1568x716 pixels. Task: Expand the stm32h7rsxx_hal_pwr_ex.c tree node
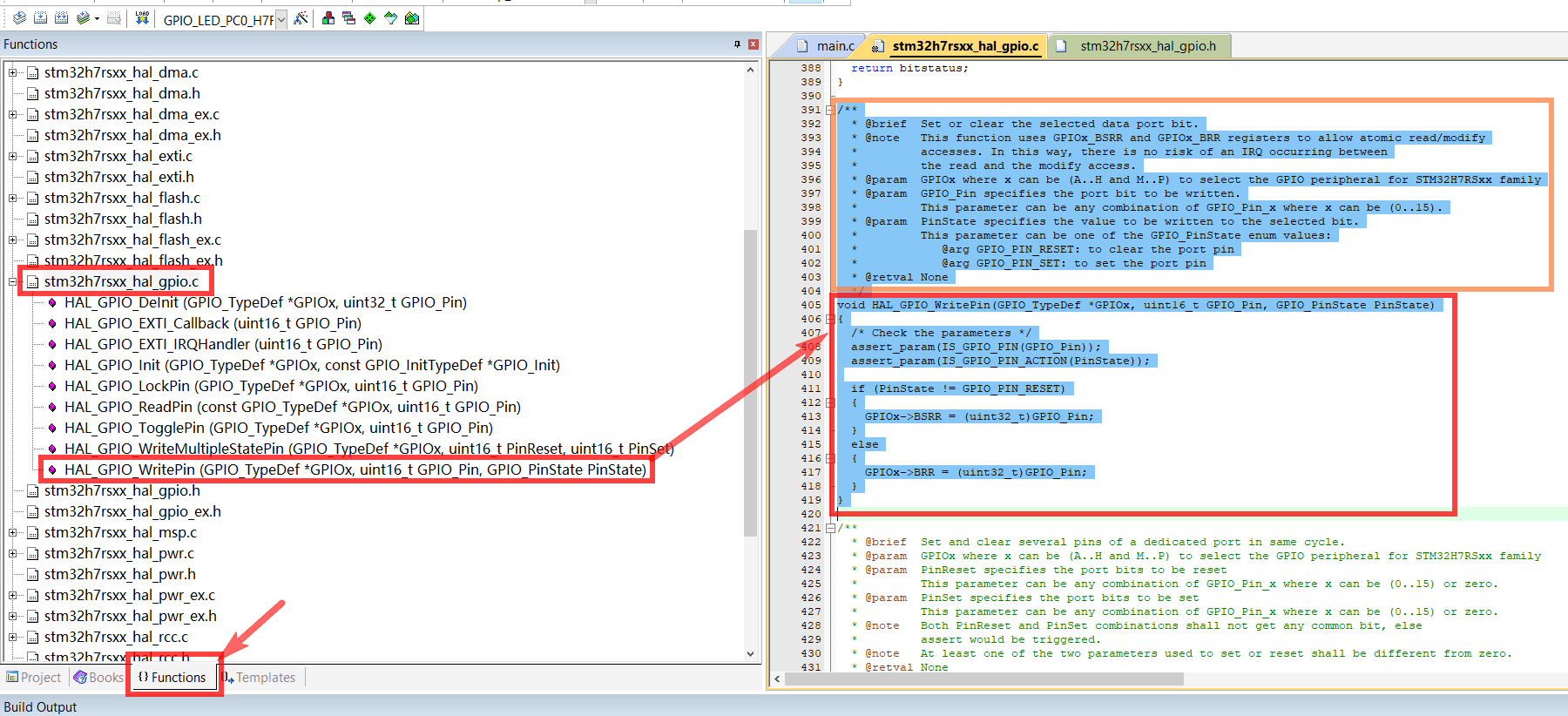[13, 595]
